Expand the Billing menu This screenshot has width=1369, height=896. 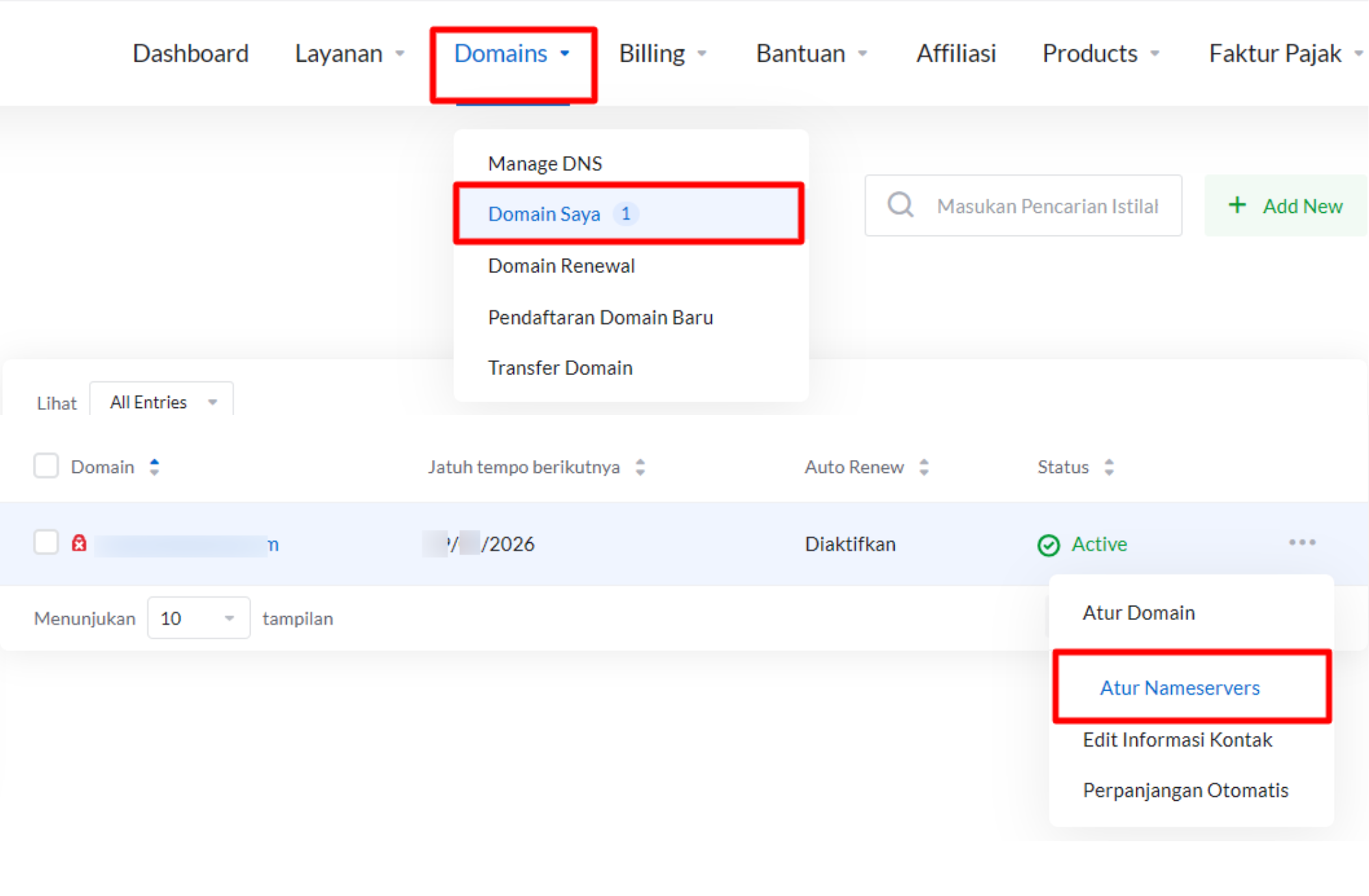click(662, 53)
